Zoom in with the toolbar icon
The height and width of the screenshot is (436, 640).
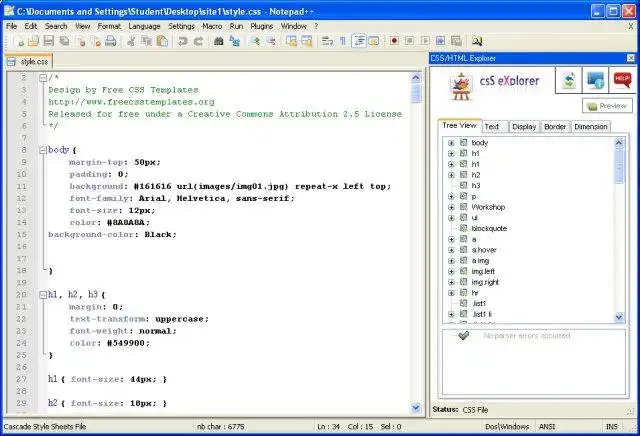pos(256,41)
